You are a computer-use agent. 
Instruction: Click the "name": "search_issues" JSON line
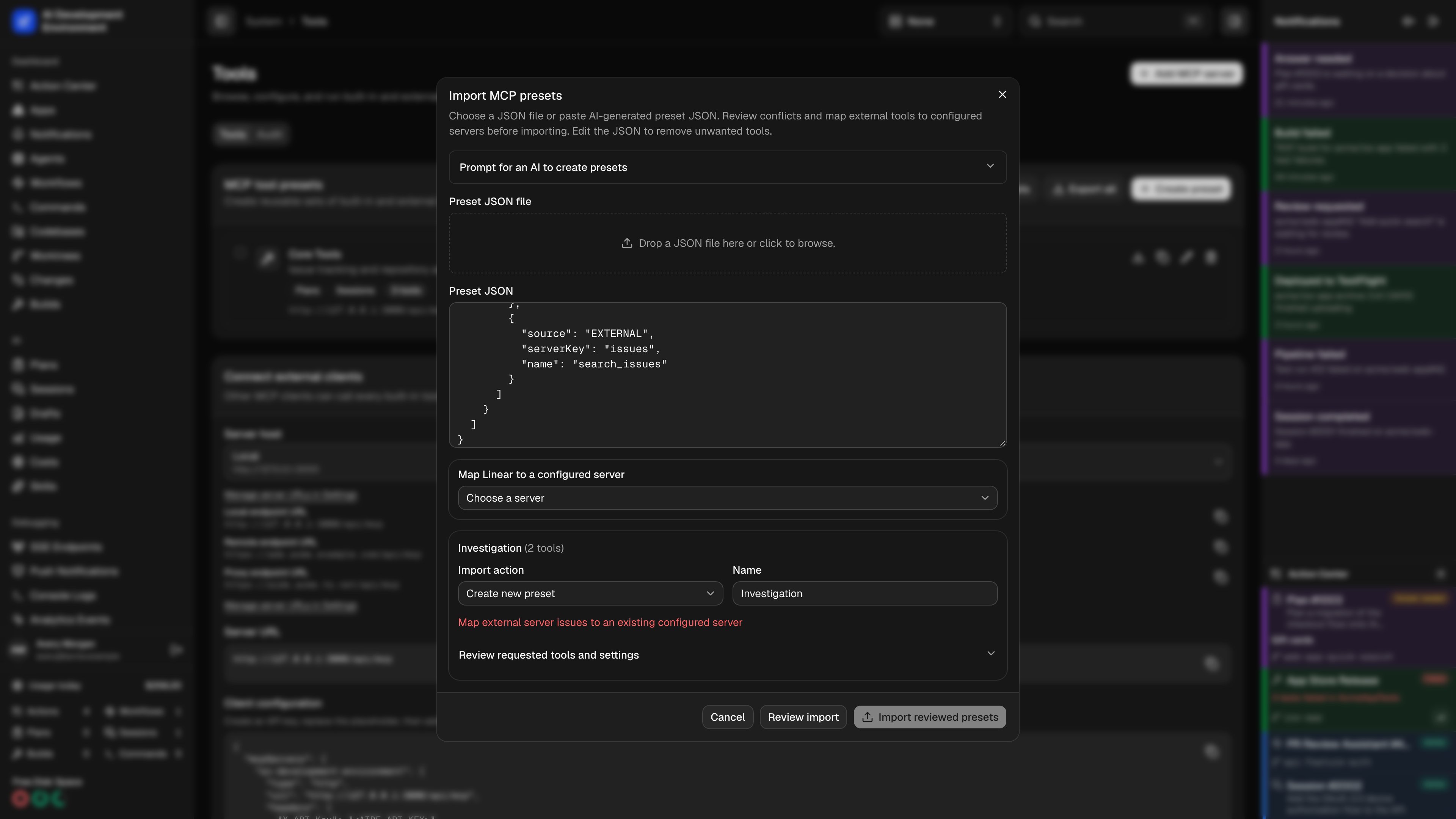[594, 364]
